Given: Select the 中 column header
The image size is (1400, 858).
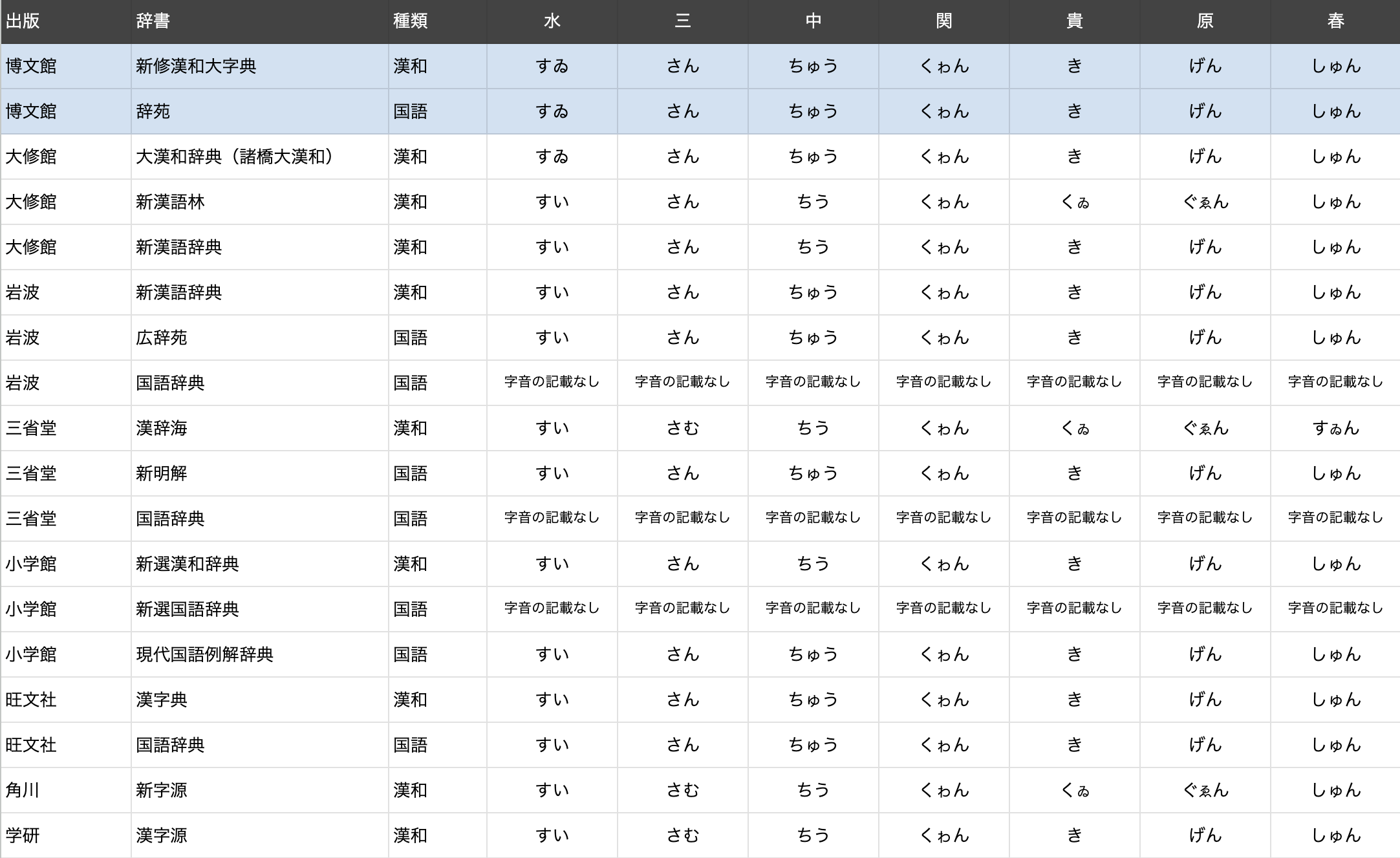Looking at the screenshot, I should pos(813,21).
